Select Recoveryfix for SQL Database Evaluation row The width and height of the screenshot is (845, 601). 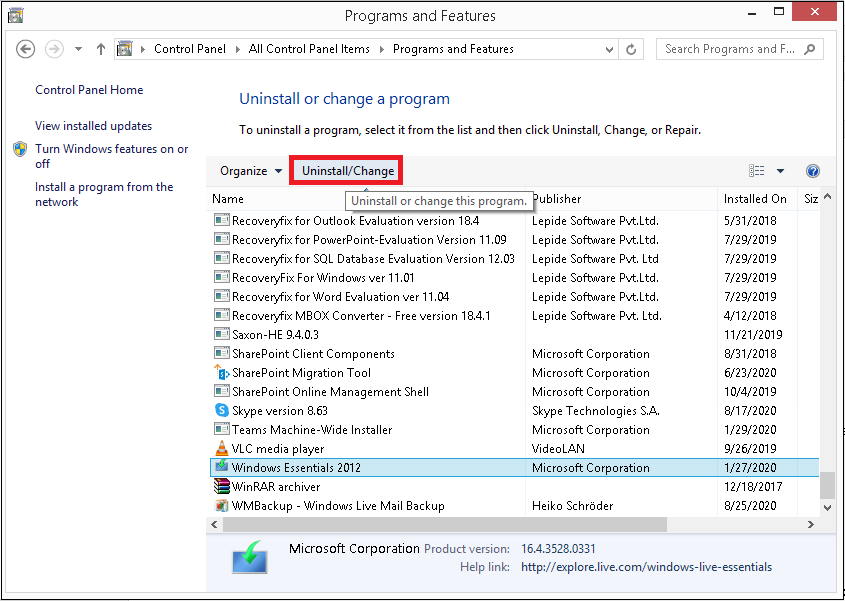[515, 259]
